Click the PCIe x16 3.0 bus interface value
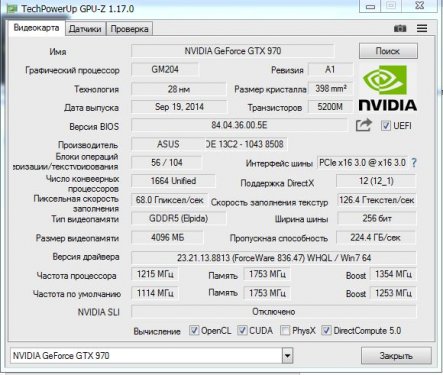 [363, 163]
